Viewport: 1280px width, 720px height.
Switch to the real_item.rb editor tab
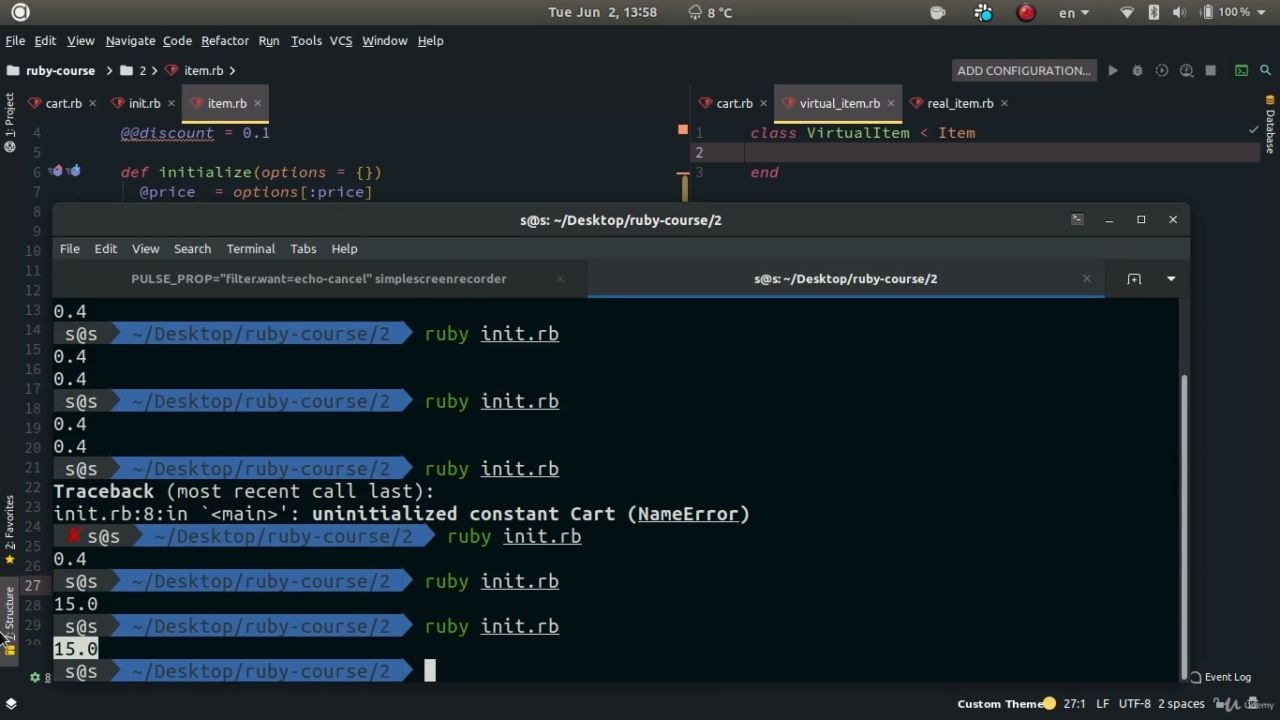click(960, 103)
